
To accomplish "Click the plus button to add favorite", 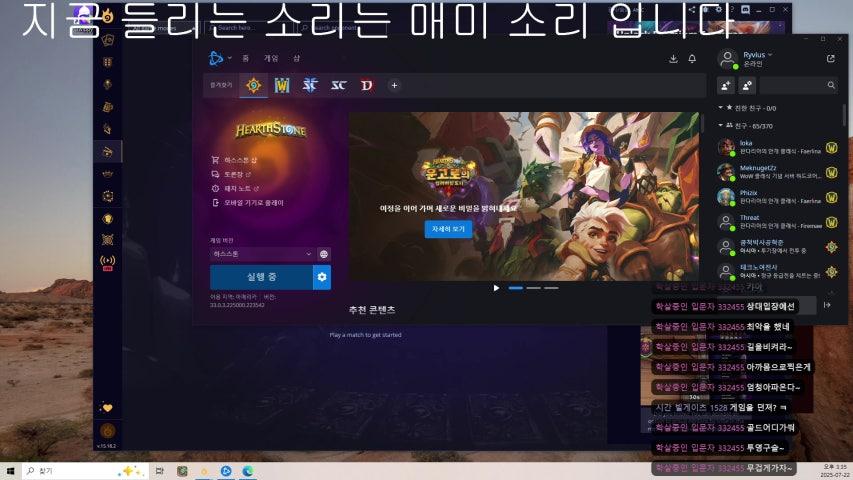I will [394, 85].
